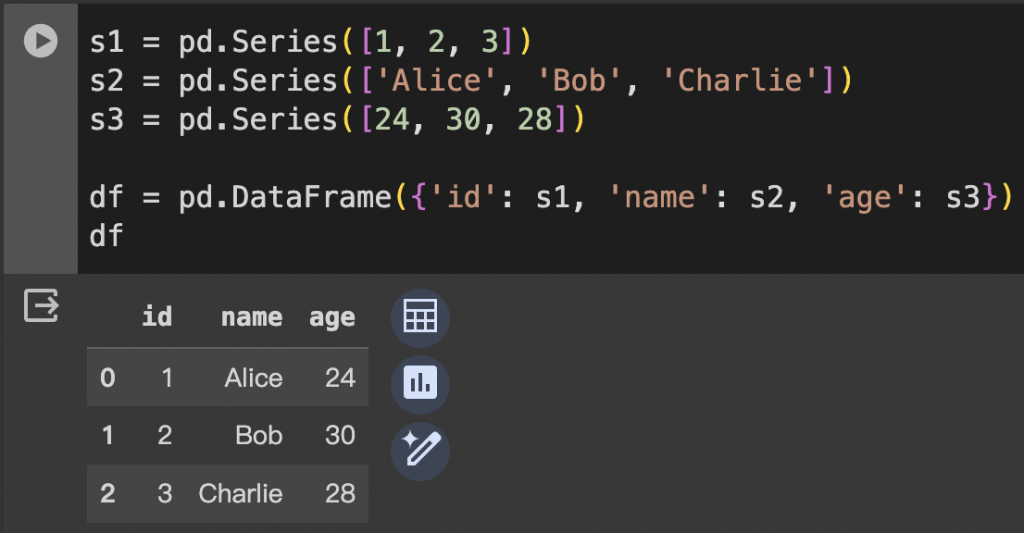The image size is (1024, 533).
Task: Click row index 2 in the dataframe
Action: tap(107, 493)
